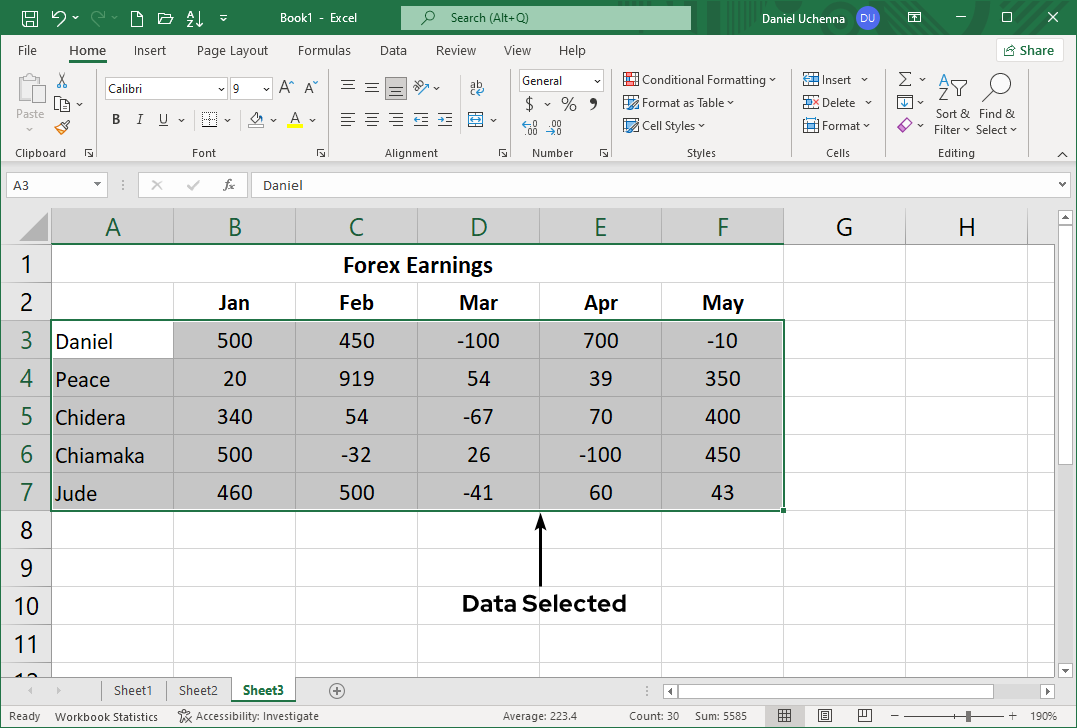Toggle bold formatting
Image resolution: width=1077 pixels, height=728 pixels.
tap(115, 119)
